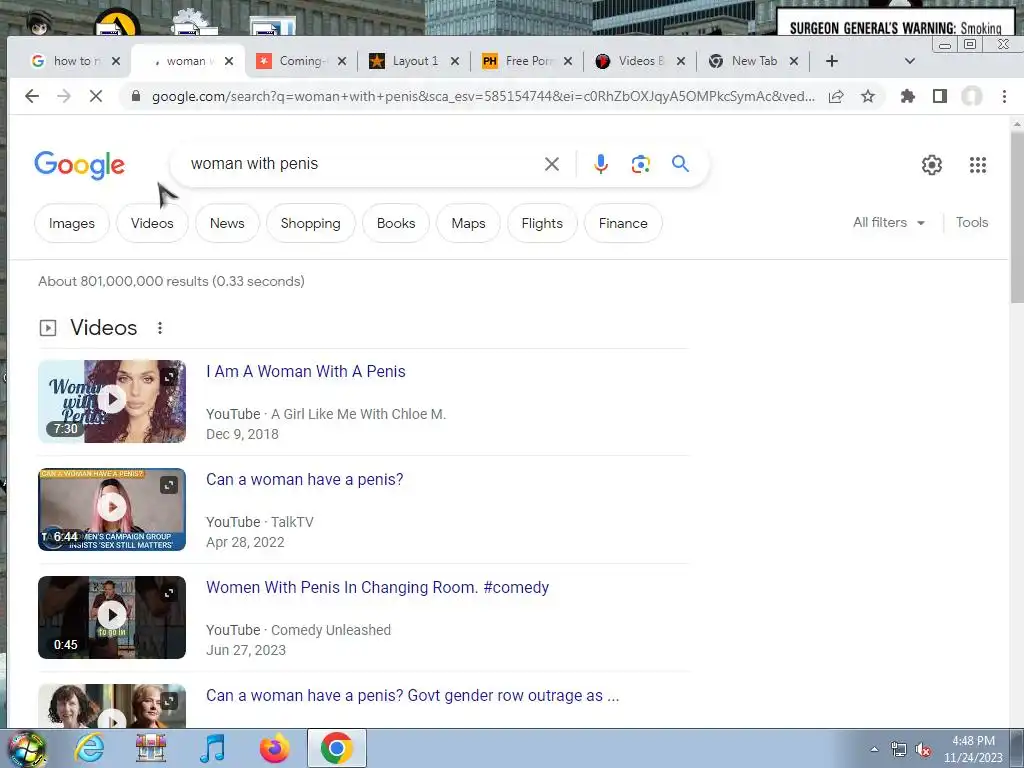The height and width of the screenshot is (768, 1024).
Task: Open the 'Govt gender row outrage' link
Action: tap(413, 696)
